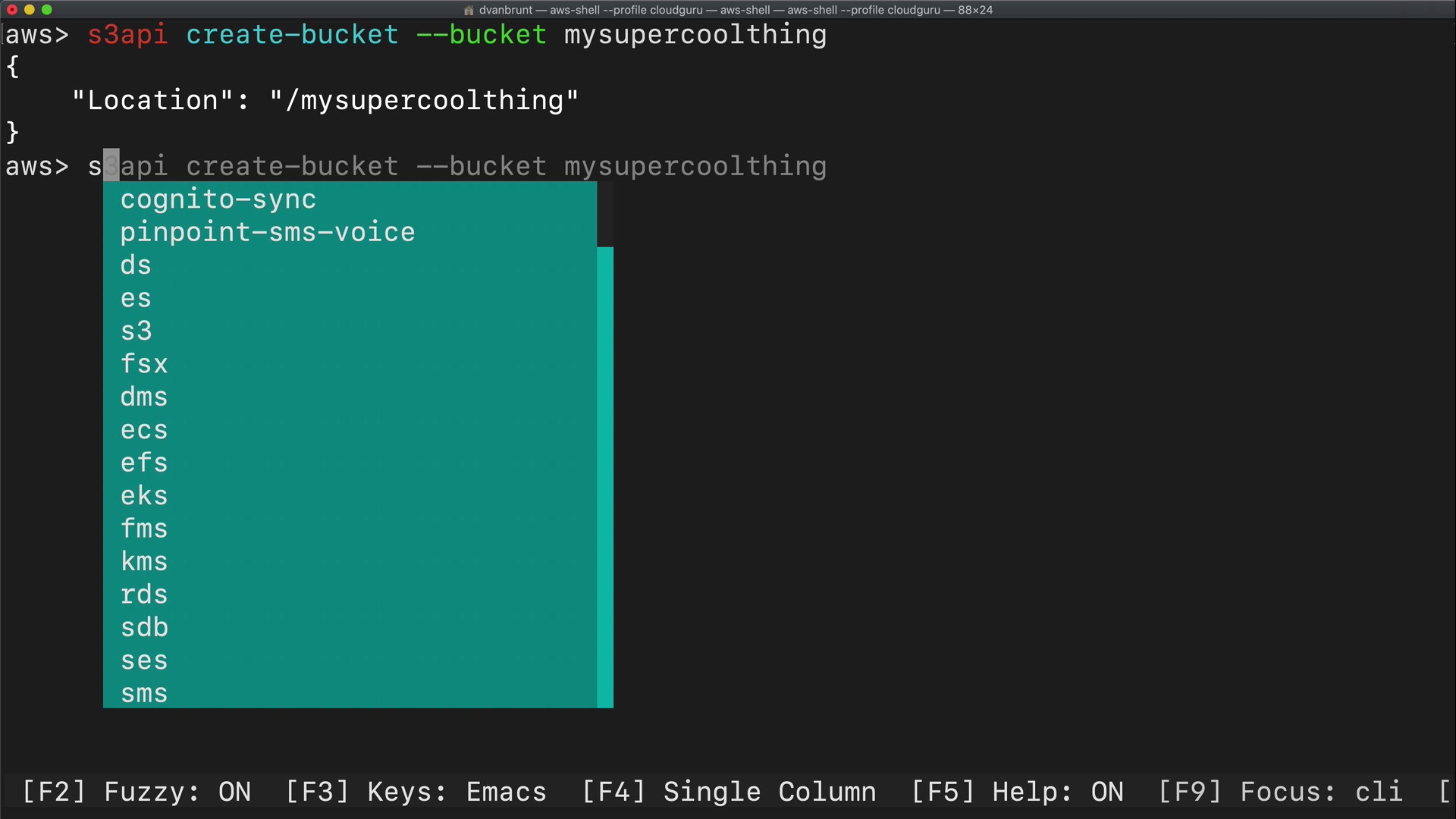Minimize the terminal window with yellow button
1456x819 pixels.
coord(30,10)
